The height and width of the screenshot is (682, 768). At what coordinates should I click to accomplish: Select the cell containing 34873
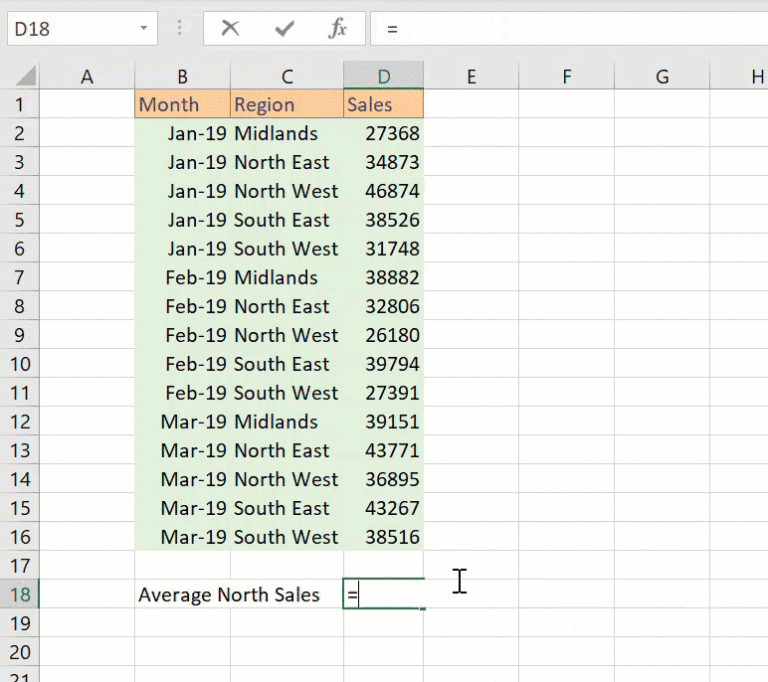(384, 162)
